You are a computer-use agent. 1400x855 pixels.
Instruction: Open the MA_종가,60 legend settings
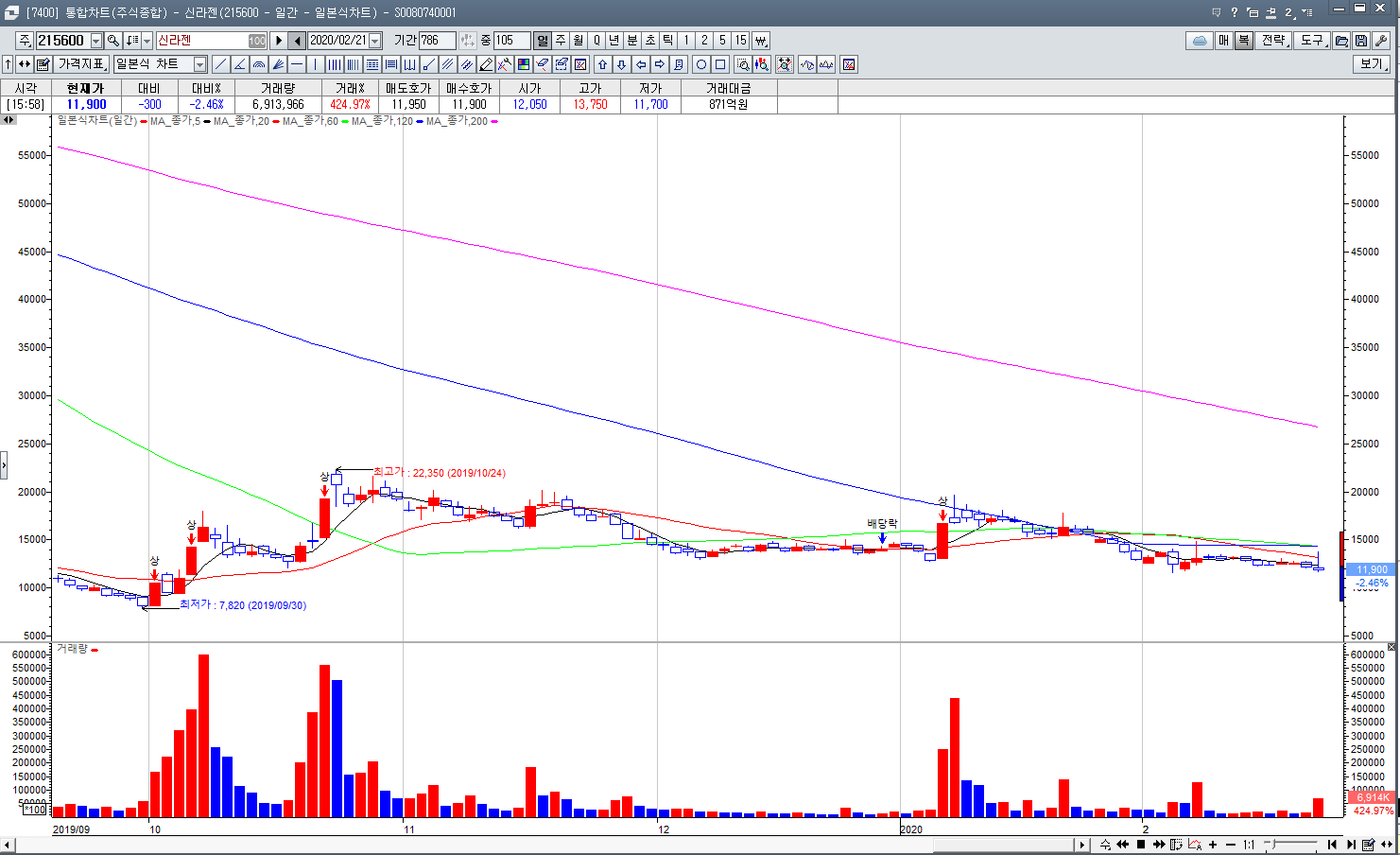pyautogui.click(x=311, y=121)
